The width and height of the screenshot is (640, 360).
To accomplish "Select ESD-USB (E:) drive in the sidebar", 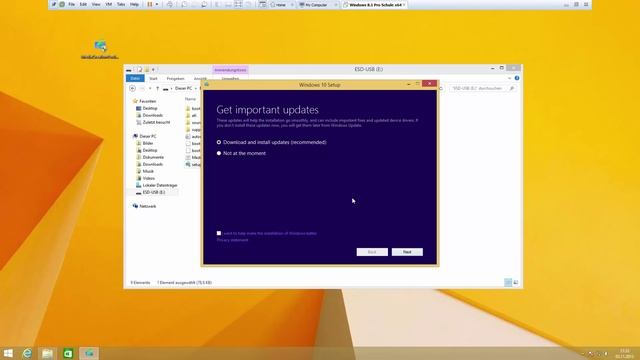I will click(154, 192).
